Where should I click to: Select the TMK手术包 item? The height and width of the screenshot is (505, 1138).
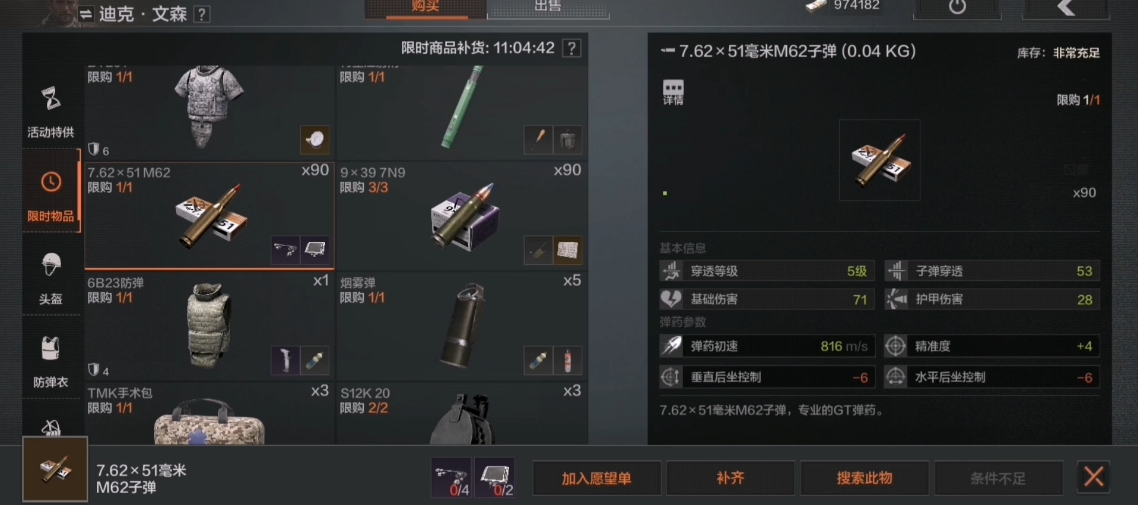pos(209,414)
